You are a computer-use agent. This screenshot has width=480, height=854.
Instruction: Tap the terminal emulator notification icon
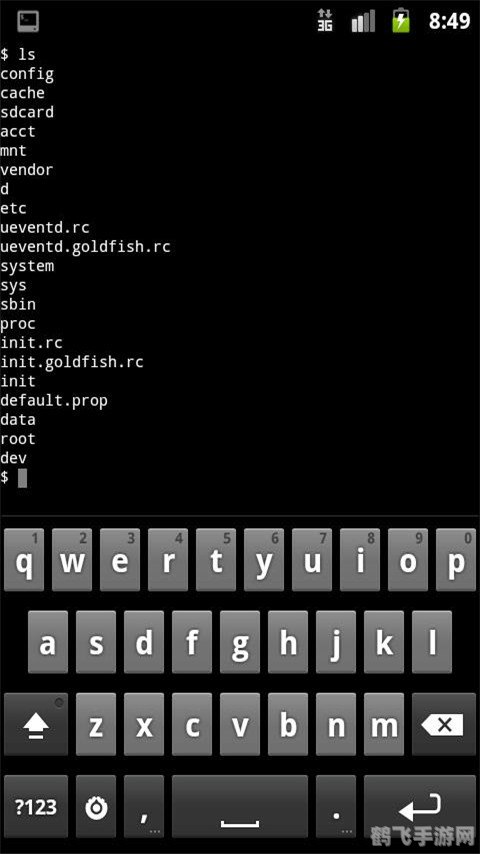(x=28, y=21)
